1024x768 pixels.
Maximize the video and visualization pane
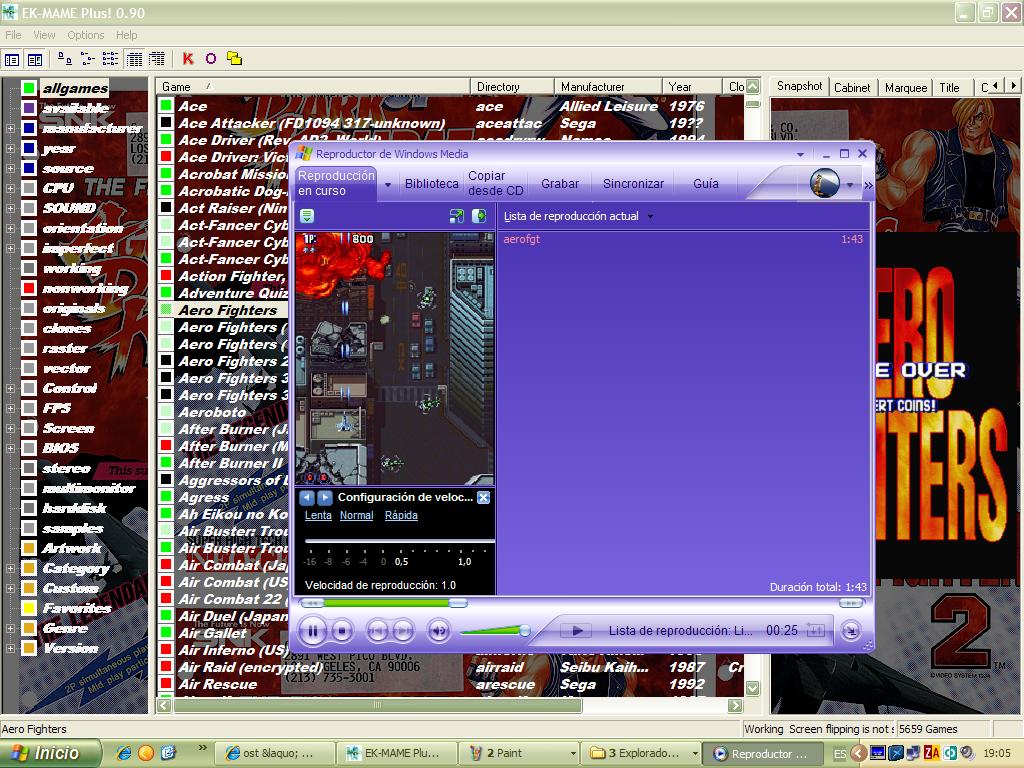coord(456,216)
